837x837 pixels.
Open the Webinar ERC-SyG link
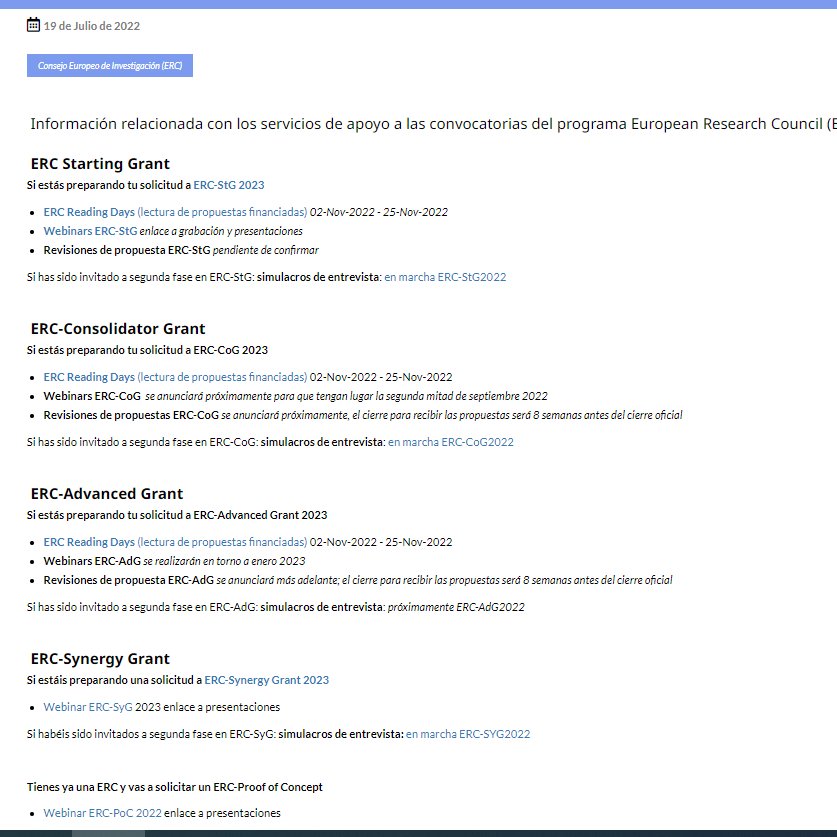click(88, 707)
